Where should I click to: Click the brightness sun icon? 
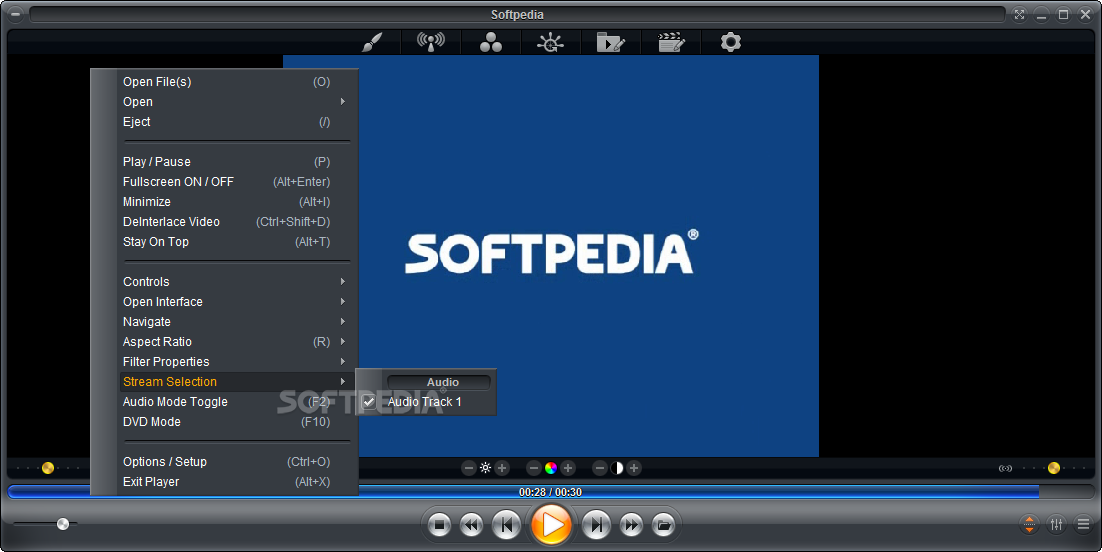(x=485, y=468)
